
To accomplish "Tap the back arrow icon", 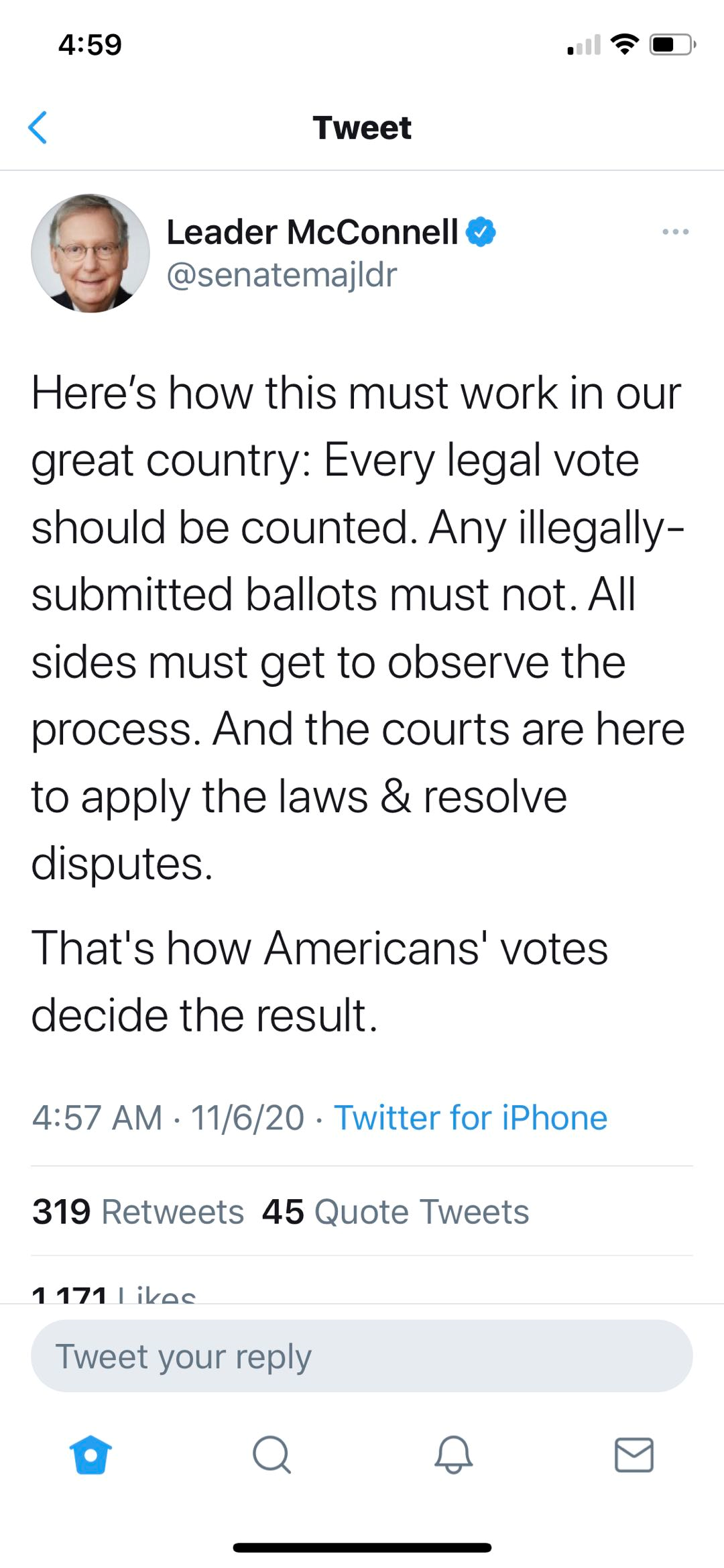I will [x=38, y=127].
